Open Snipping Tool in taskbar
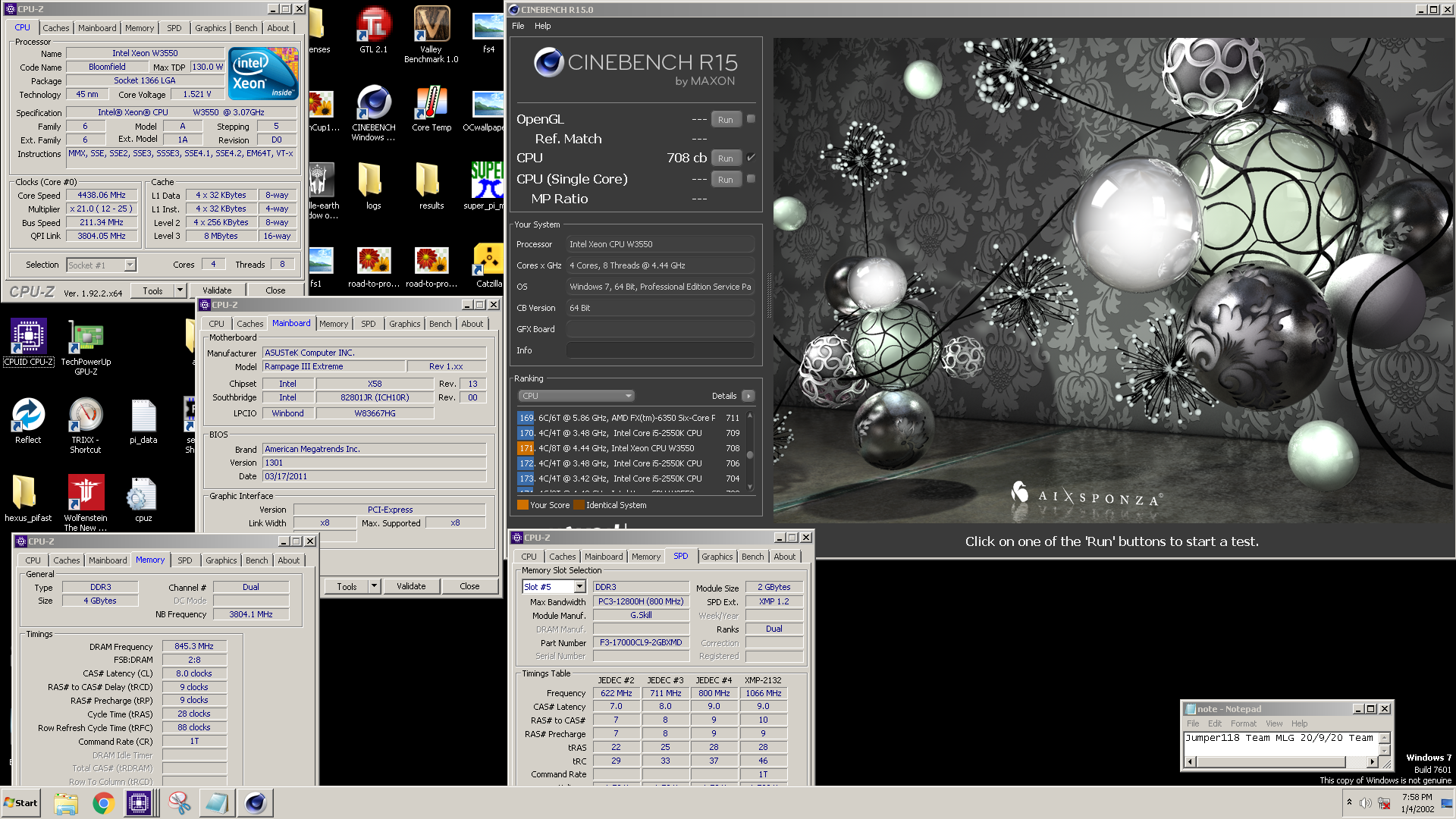 pos(180,803)
